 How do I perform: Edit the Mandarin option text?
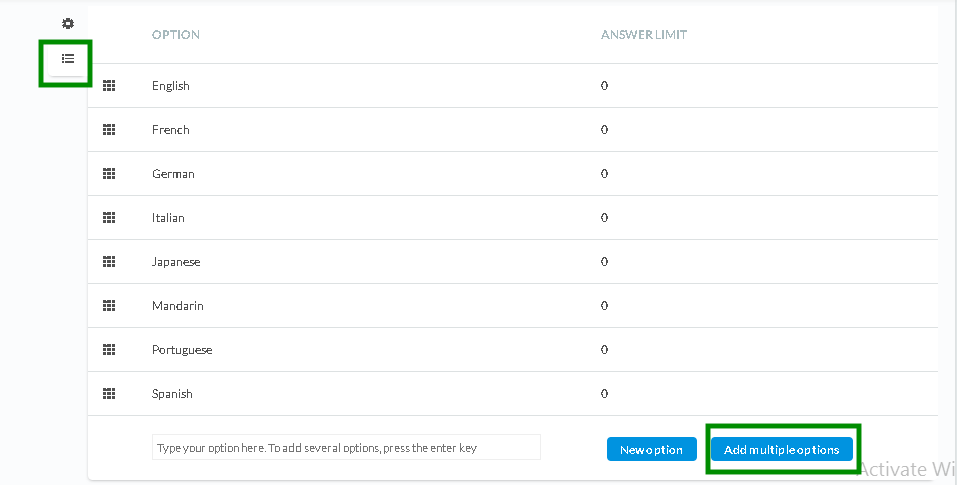[x=178, y=306]
